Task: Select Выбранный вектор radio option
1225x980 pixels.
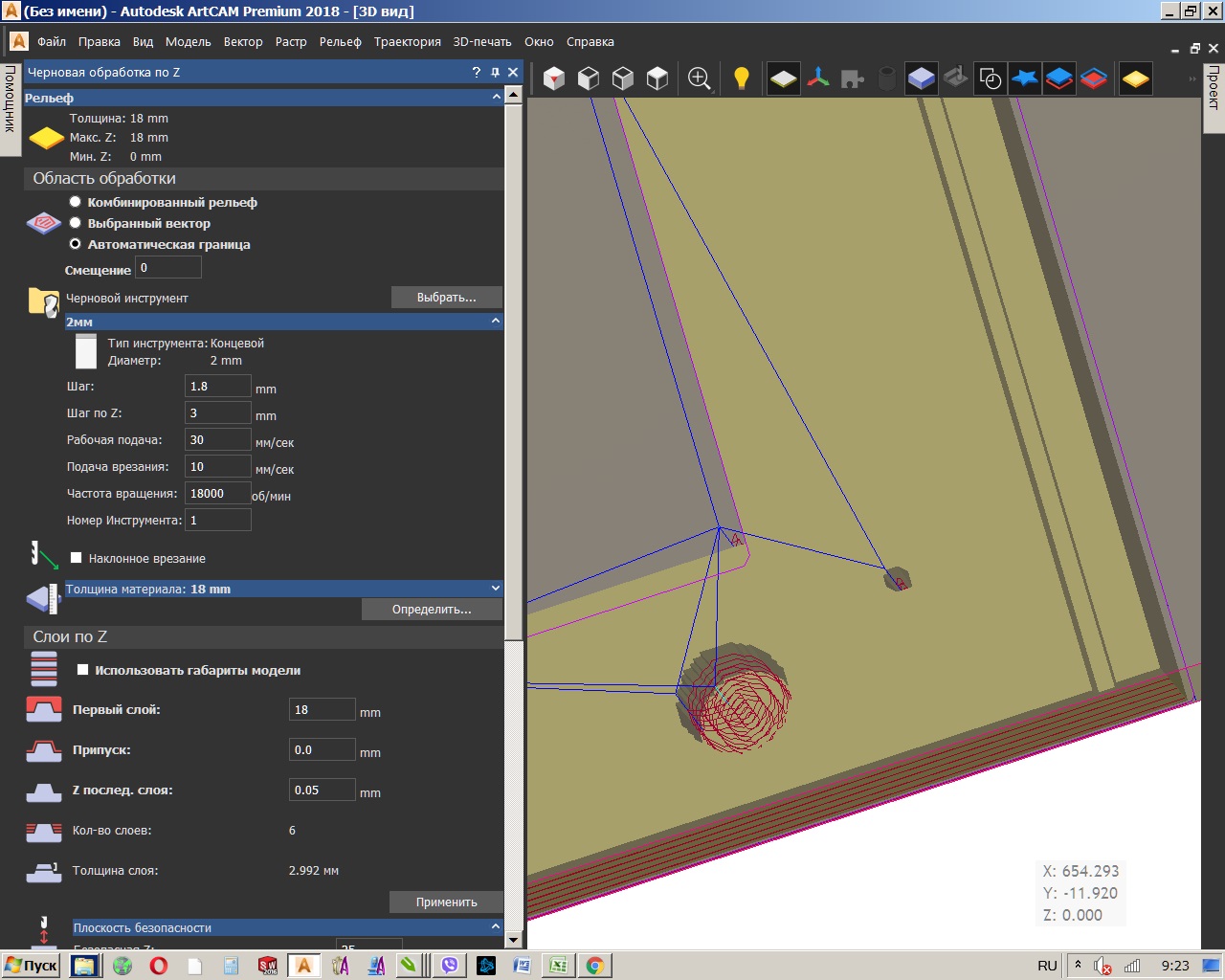Action: (x=75, y=223)
